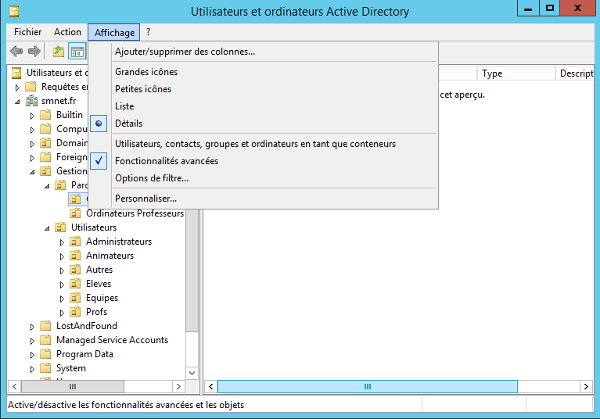Expand the Requêtes enregistrées node
The height and width of the screenshot is (419, 600).
17,88
